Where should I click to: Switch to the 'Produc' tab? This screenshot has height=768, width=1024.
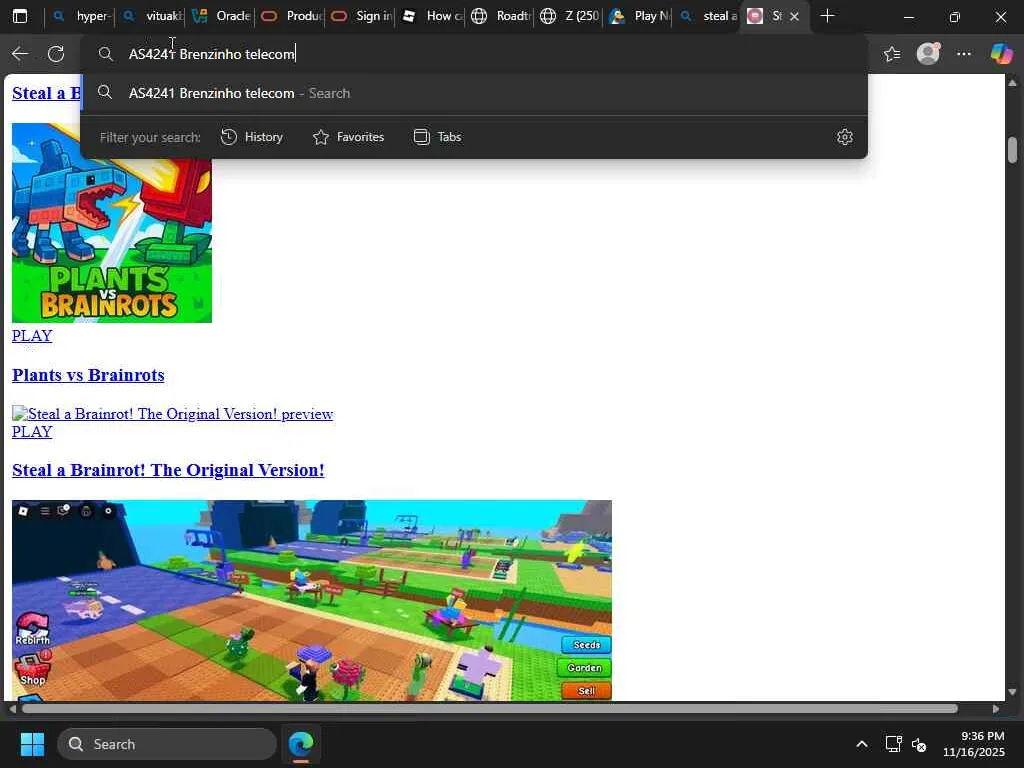[x=291, y=16]
